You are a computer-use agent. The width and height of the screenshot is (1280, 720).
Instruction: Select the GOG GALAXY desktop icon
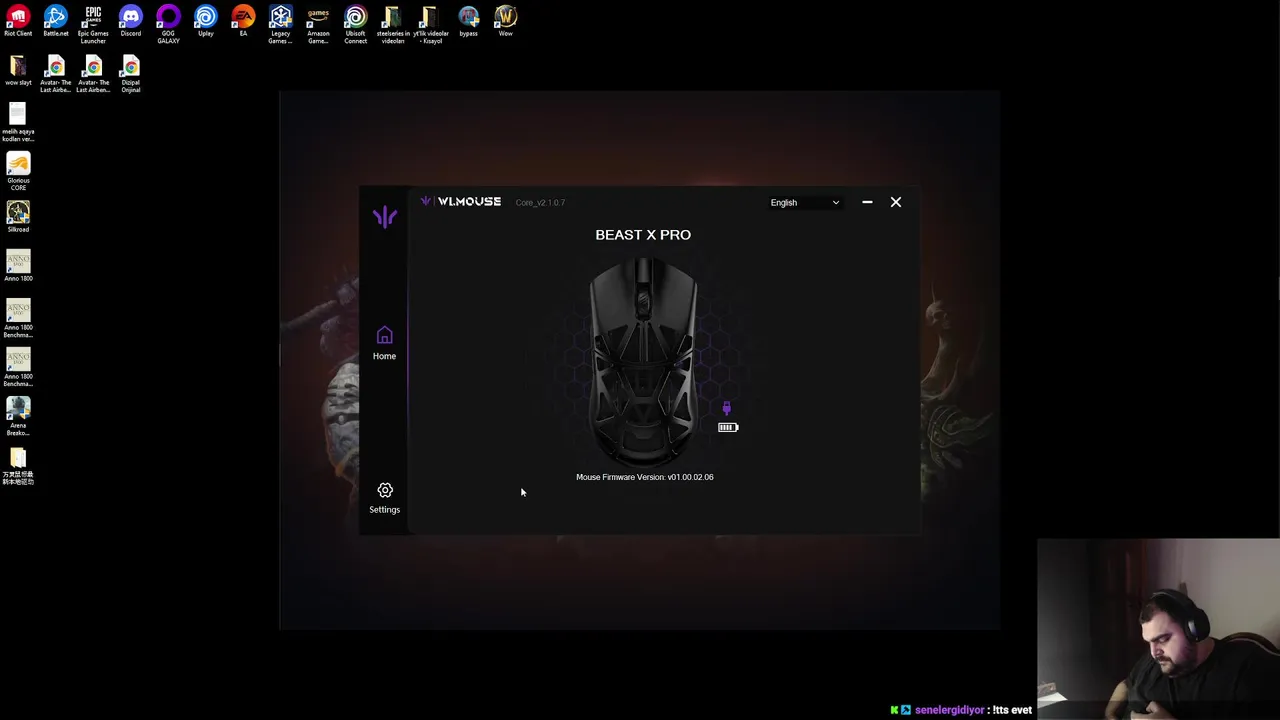pos(168,25)
